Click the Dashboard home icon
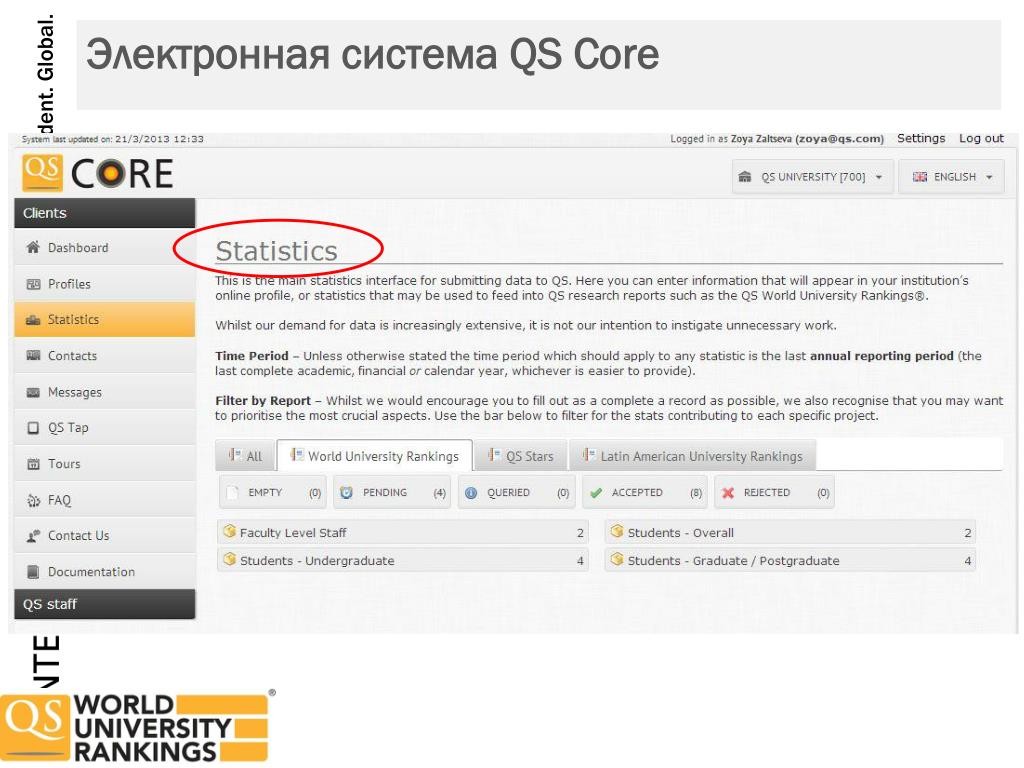Screen dimensions: 1024x768 pos(33,247)
